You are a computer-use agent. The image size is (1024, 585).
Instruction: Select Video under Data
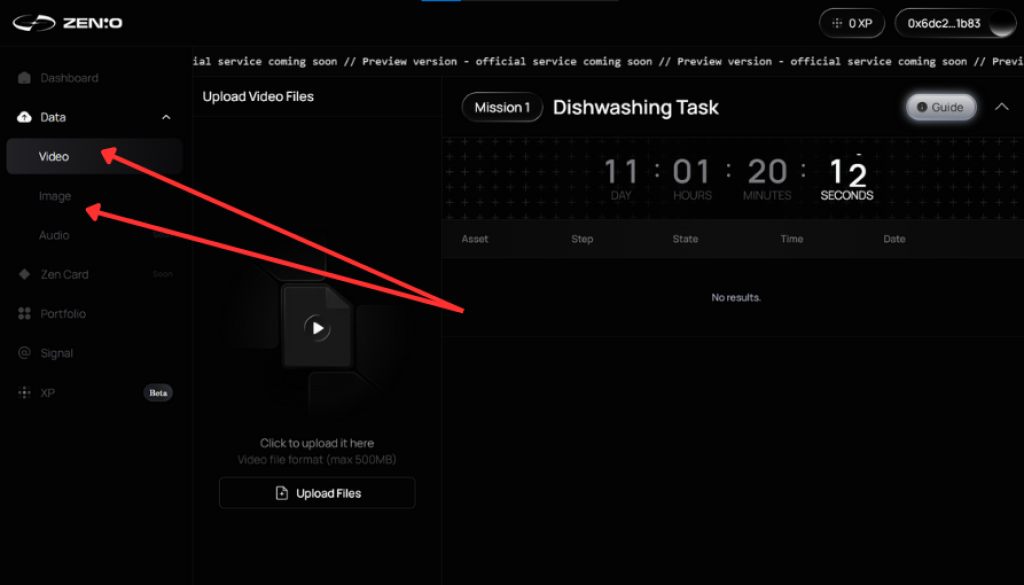point(54,157)
